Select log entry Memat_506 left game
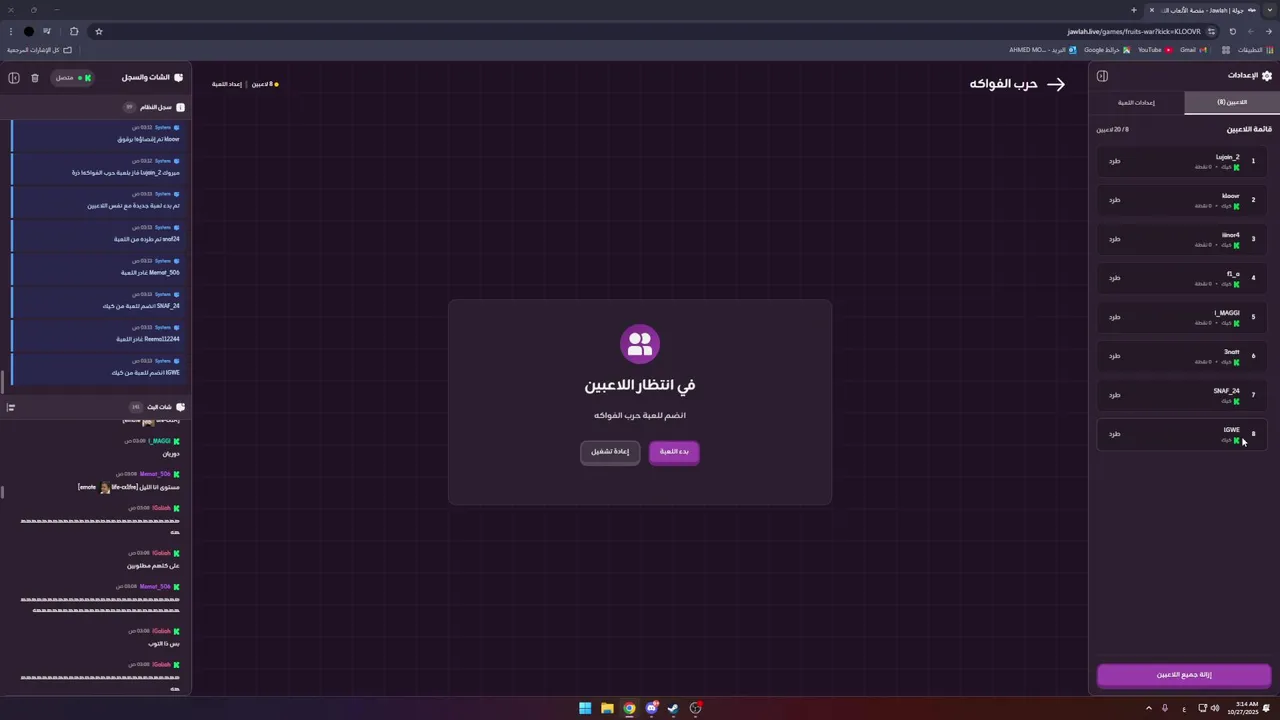 (x=97, y=267)
